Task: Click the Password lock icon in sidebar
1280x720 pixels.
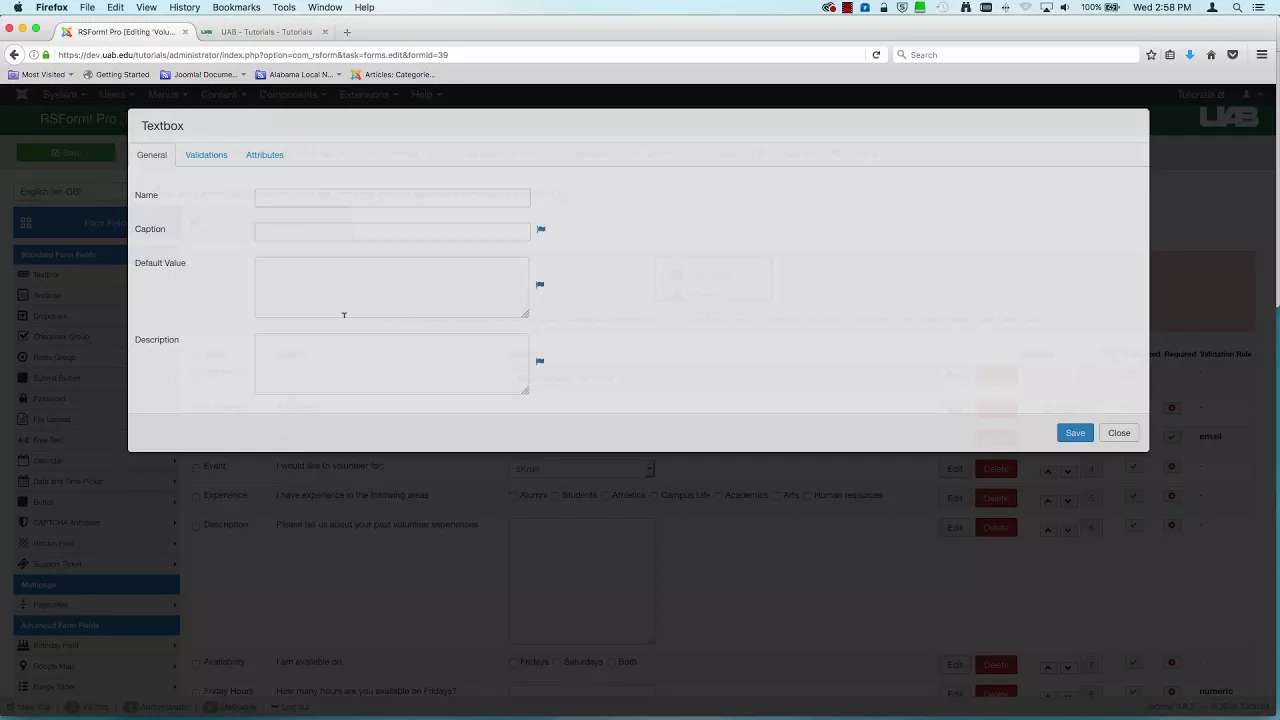Action: (x=23, y=398)
